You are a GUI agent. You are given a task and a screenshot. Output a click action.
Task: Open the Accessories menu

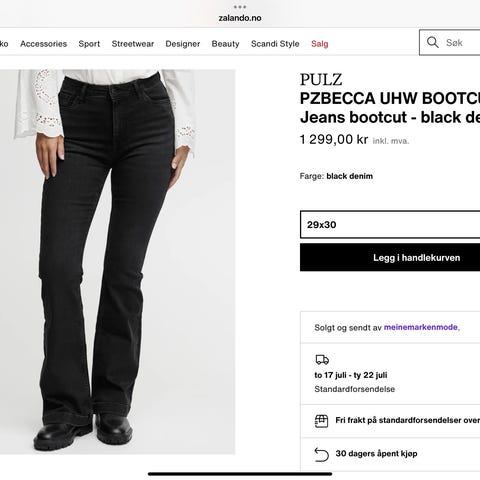point(44,44)
